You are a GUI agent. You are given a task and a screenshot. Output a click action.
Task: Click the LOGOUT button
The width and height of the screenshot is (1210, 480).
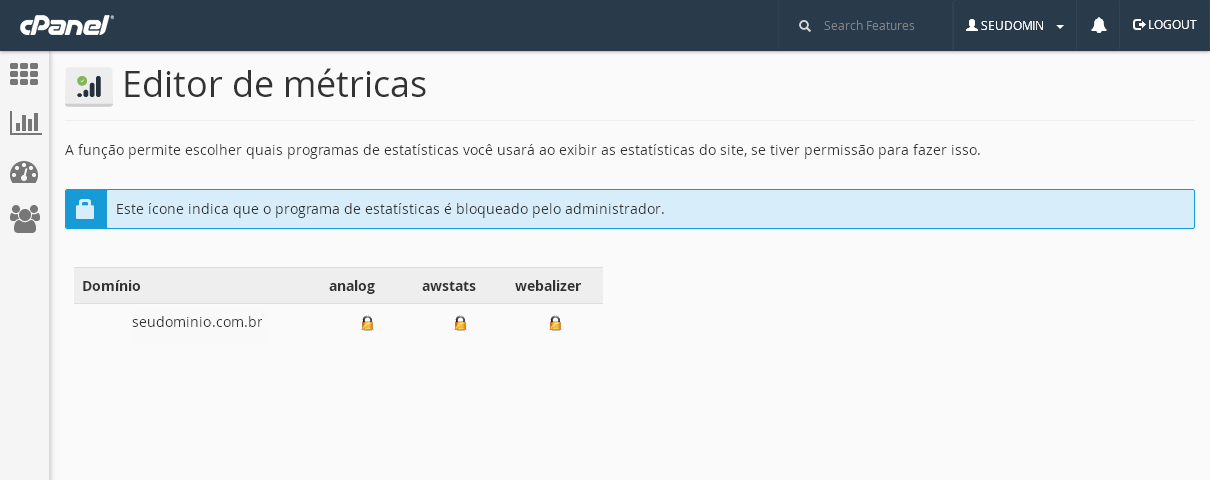(x=1165, y=25)
